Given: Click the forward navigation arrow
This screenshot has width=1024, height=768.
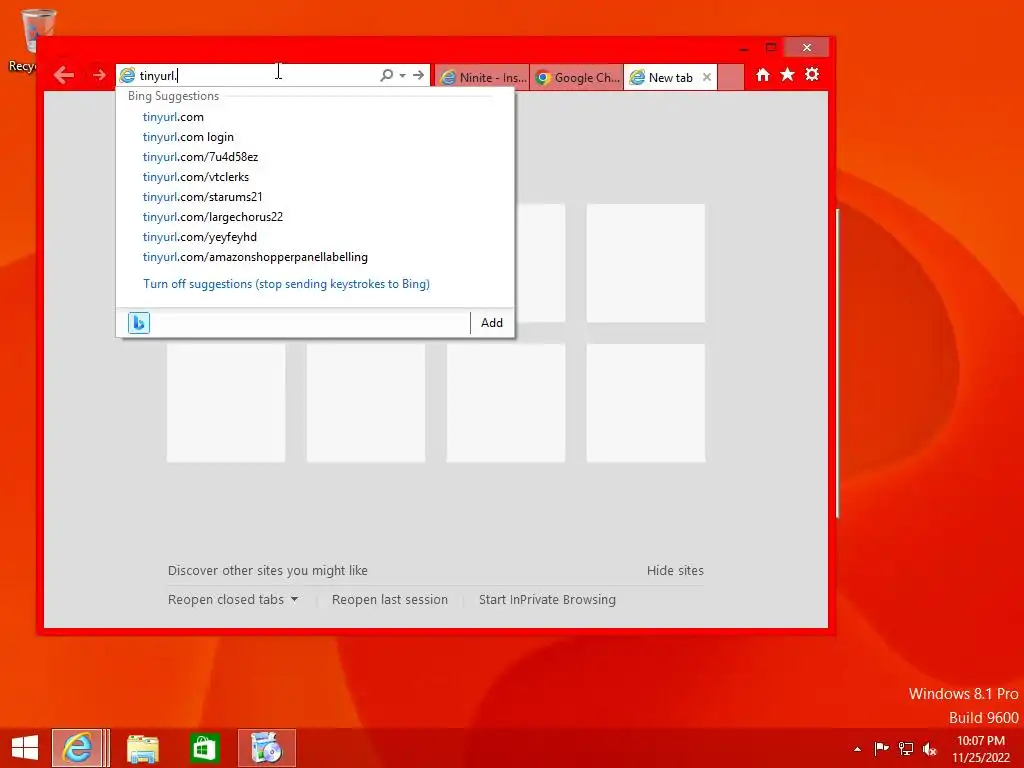Looking at the screenshot, I should click(x=99, y=75).
